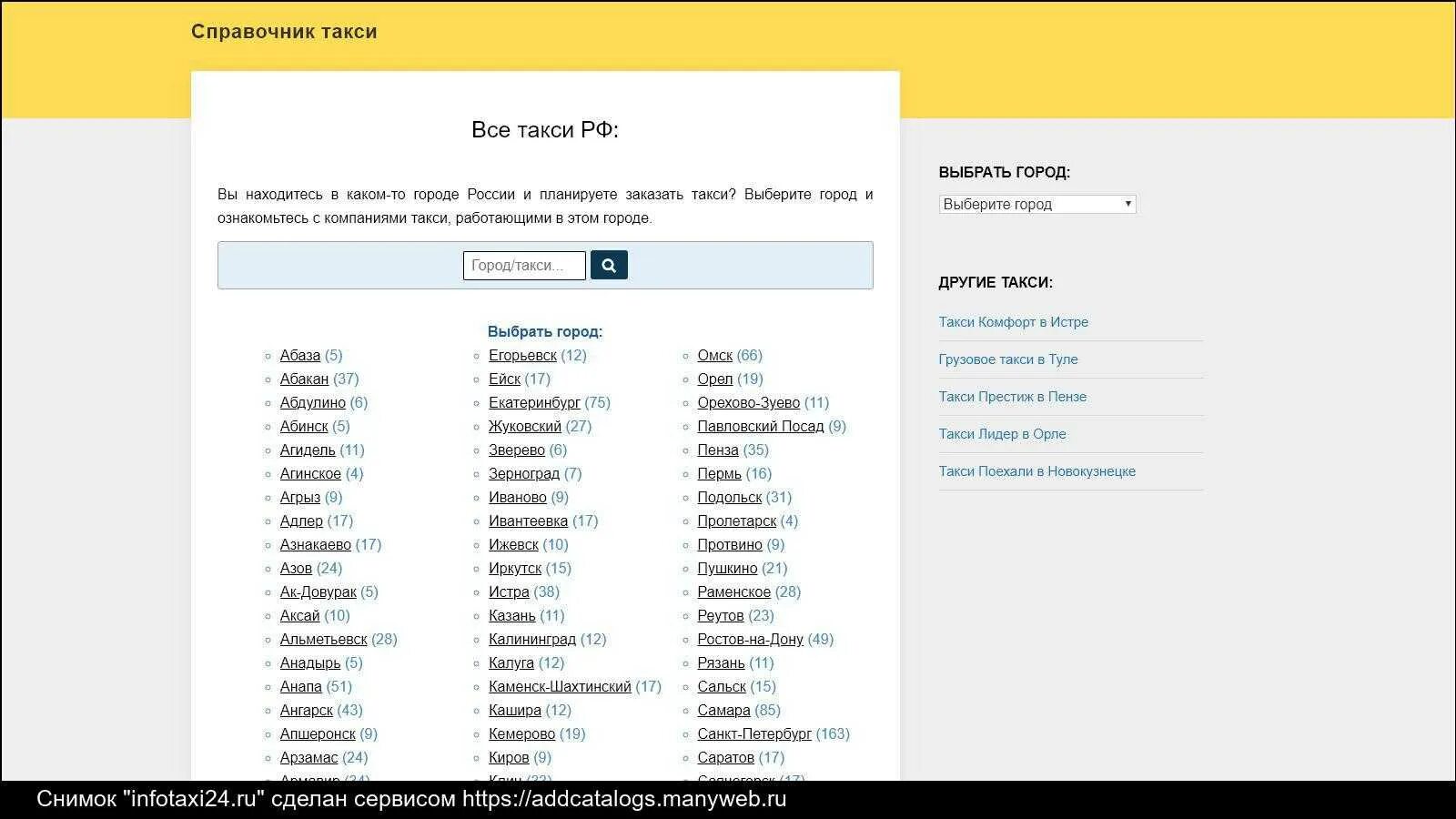The width and height of the screenshot is (1456, 819).
Task: Select city Егорьевск
Action: pos(522,356)
